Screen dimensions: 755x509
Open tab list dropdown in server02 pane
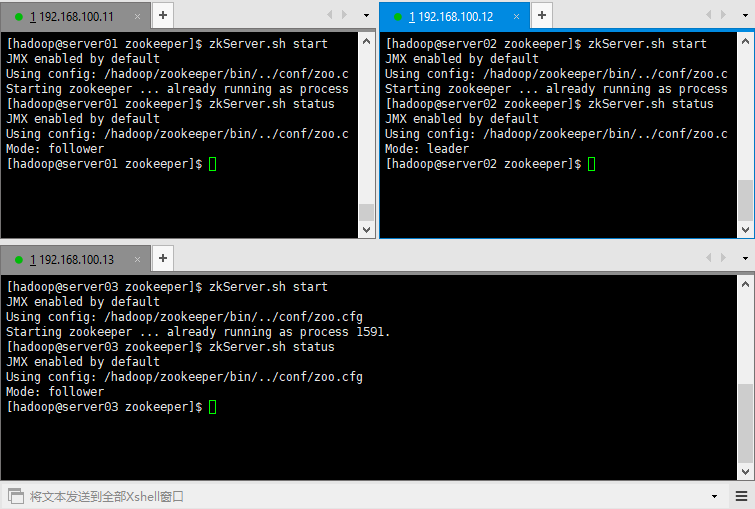coord(745,15)
